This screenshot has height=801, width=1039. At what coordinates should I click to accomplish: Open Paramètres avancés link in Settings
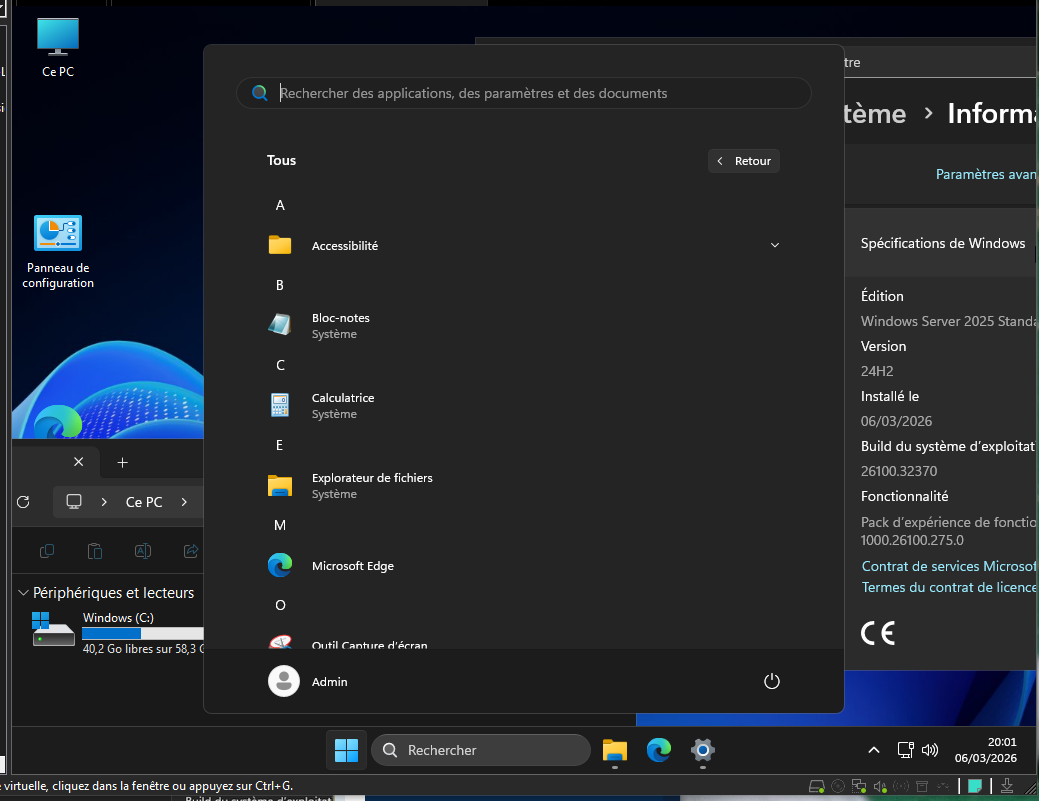coord(985,174)
